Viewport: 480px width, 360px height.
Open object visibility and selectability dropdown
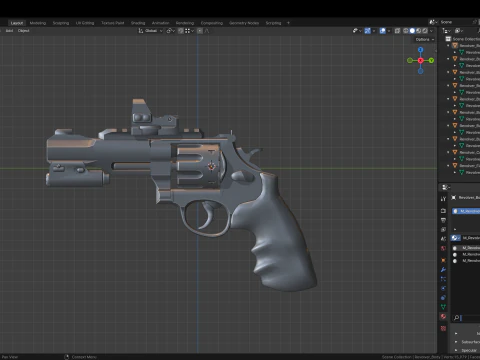(x=357, y=31)
